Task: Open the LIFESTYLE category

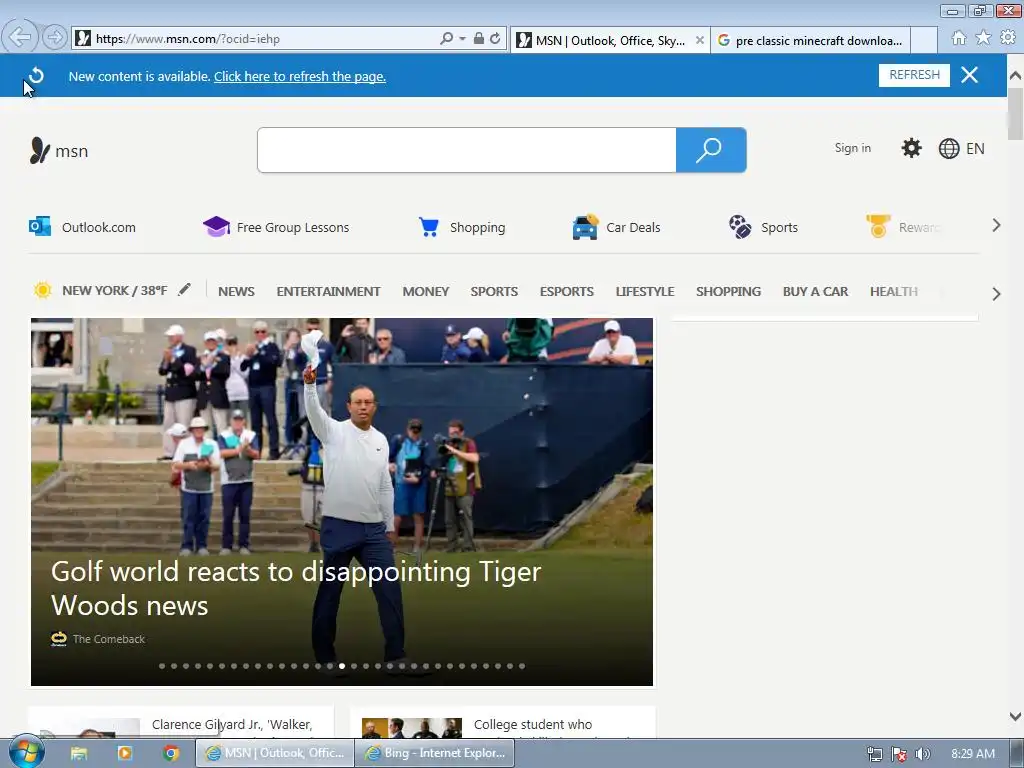Action: pos(645,291)
